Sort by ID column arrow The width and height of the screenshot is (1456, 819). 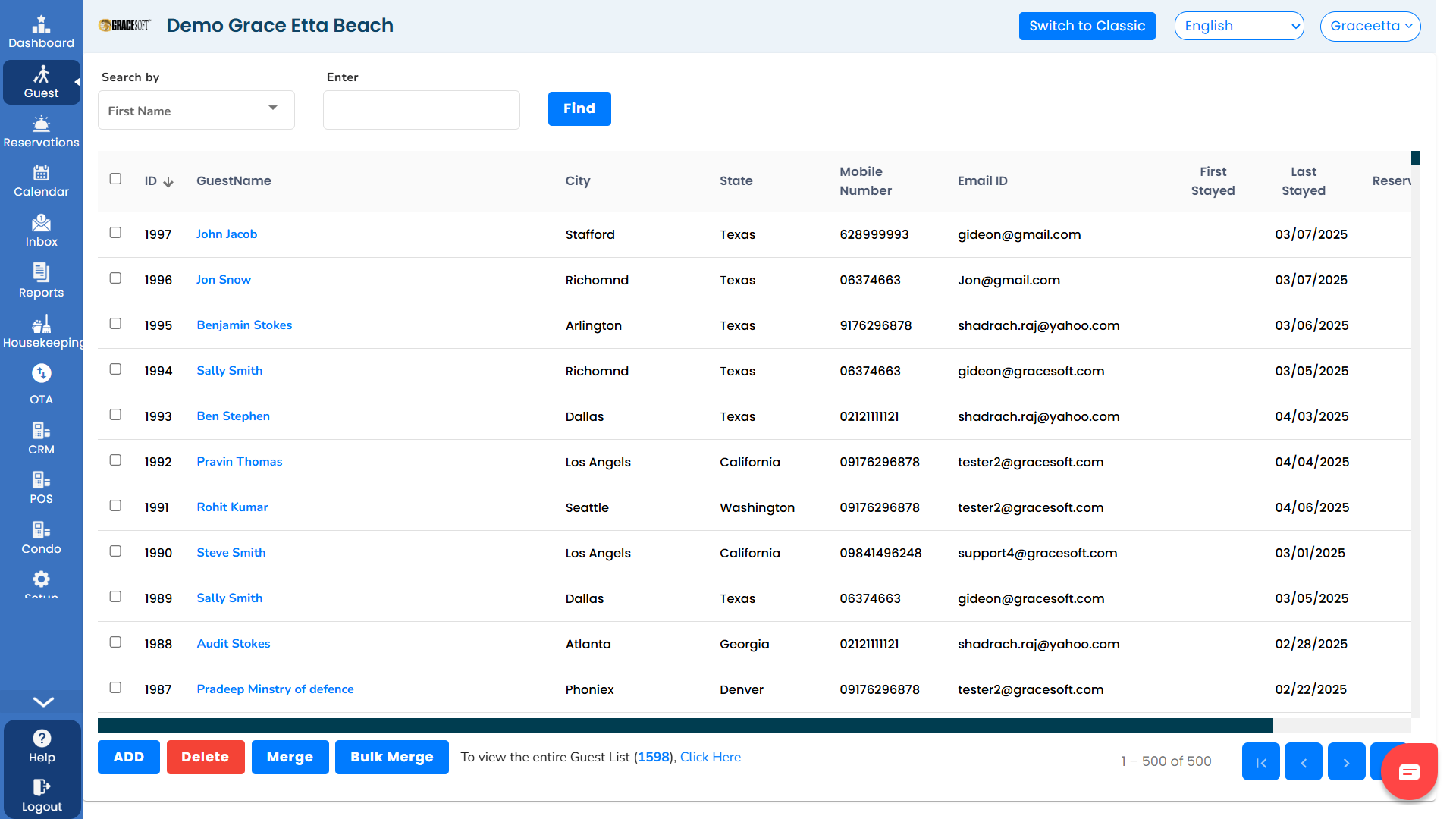(x=168, y=182)
